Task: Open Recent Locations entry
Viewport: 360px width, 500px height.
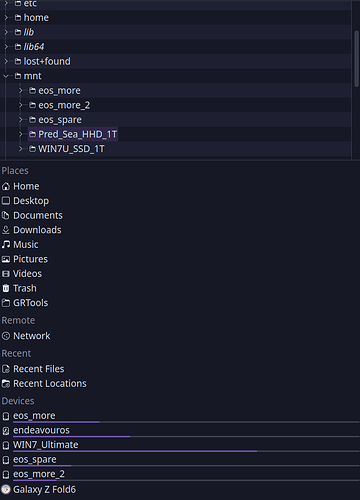Action: tap(44, 384)
